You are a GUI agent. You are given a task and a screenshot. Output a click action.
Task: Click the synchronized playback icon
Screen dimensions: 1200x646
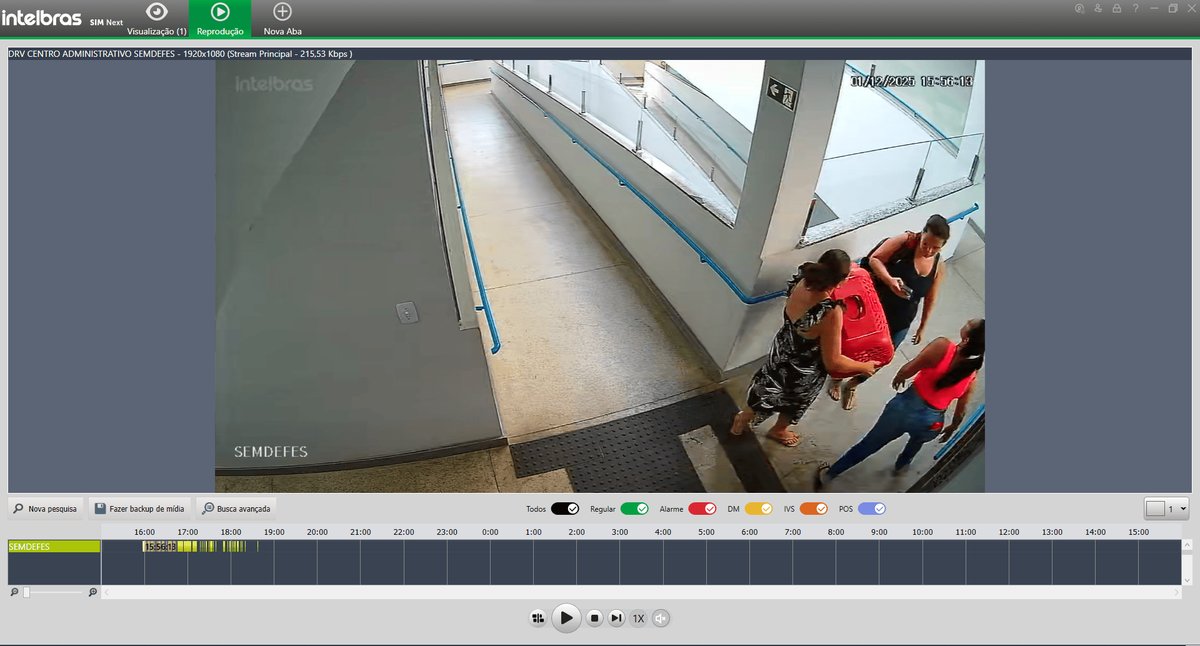pyautogui.click(x=538, y=618)
